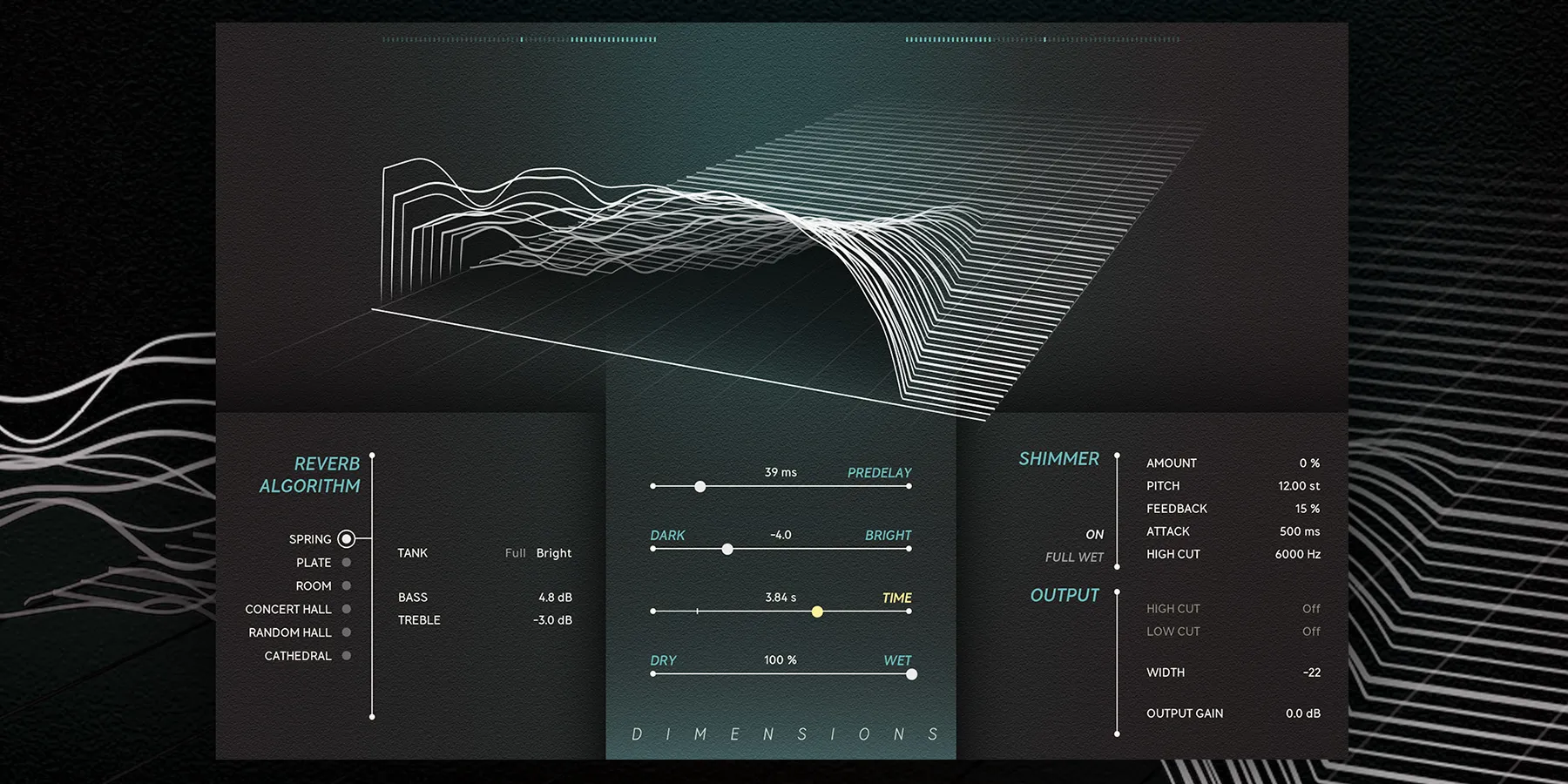Click the Bass 4.8 dB value
Image resolution: width=1568 pixels, height=784 pixels.
555,598
